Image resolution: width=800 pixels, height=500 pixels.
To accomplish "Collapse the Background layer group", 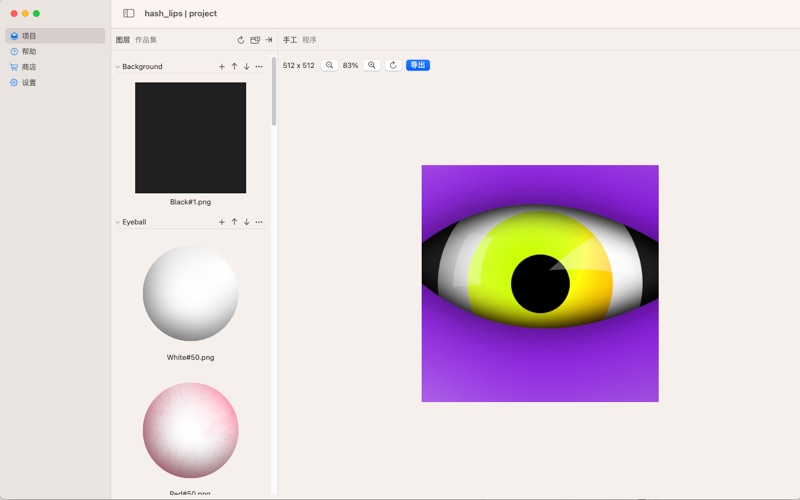I will coord(117,67).
